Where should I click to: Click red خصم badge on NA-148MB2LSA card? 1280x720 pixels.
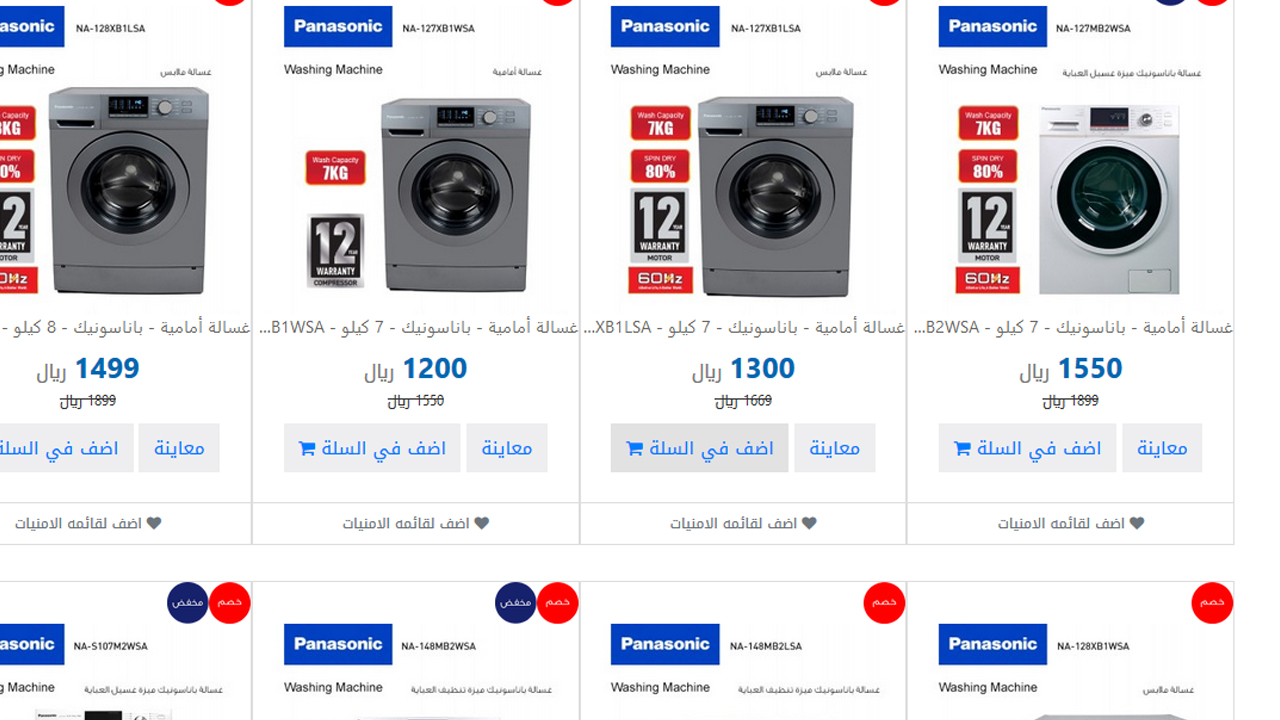(x=884, y=603)
